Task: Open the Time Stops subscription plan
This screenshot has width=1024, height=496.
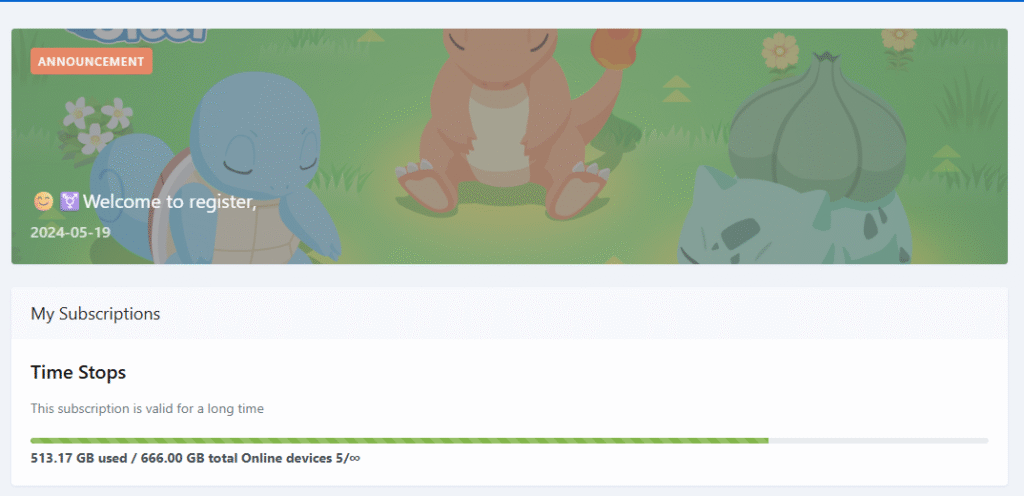Action: pyautogui.click(x=78, y=372)
